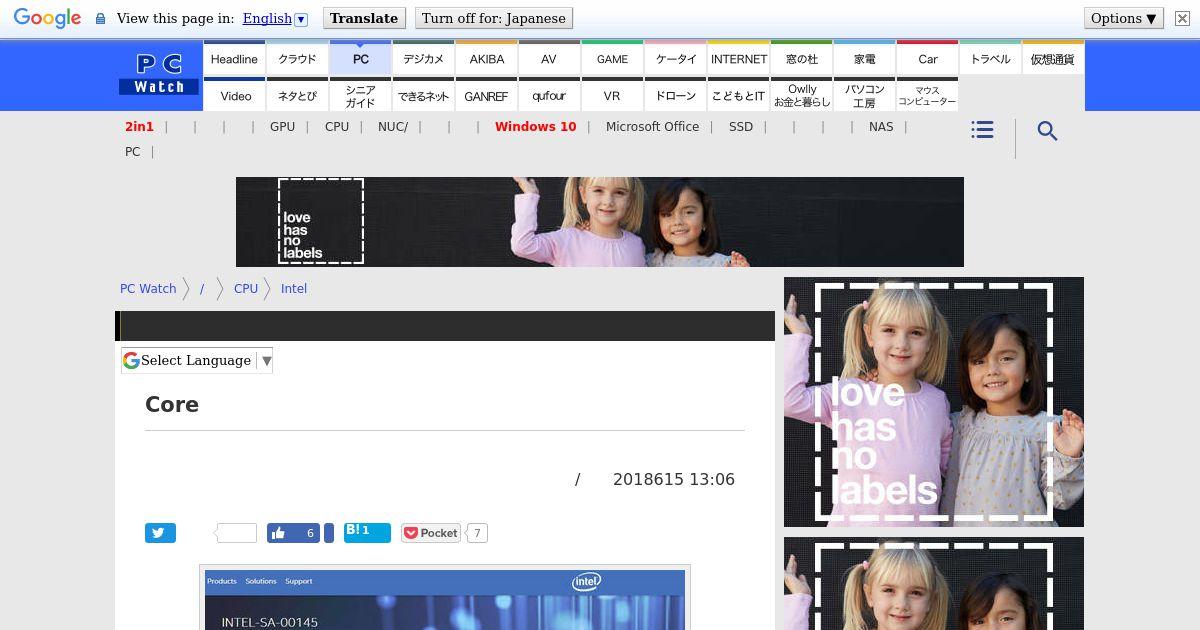Open the qufour tab
This screenshot has width=1200, height=630.
pos(549,95)
